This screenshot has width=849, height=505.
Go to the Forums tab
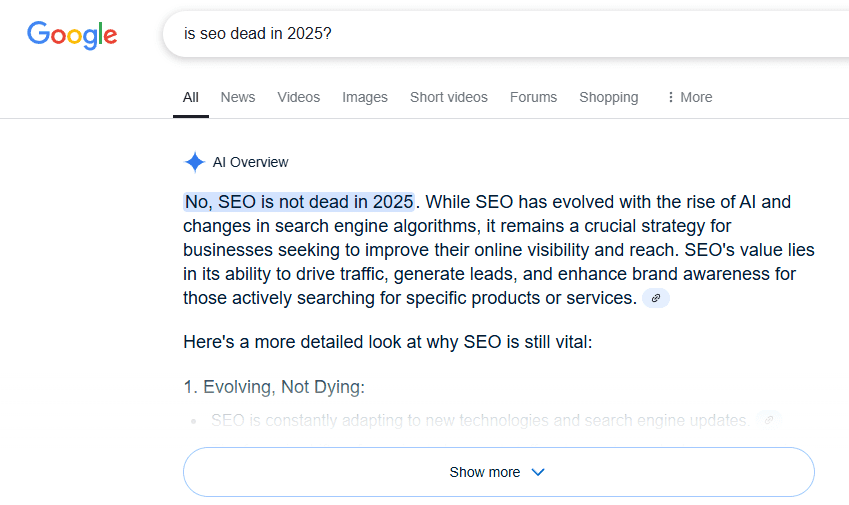(x=533, y=97)
